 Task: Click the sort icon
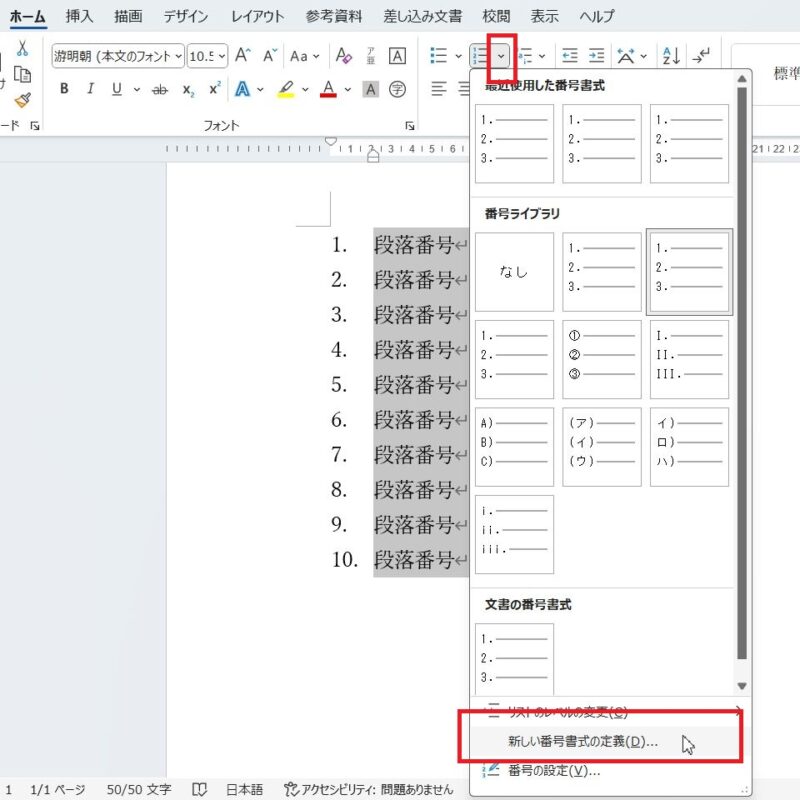point(672,56)
